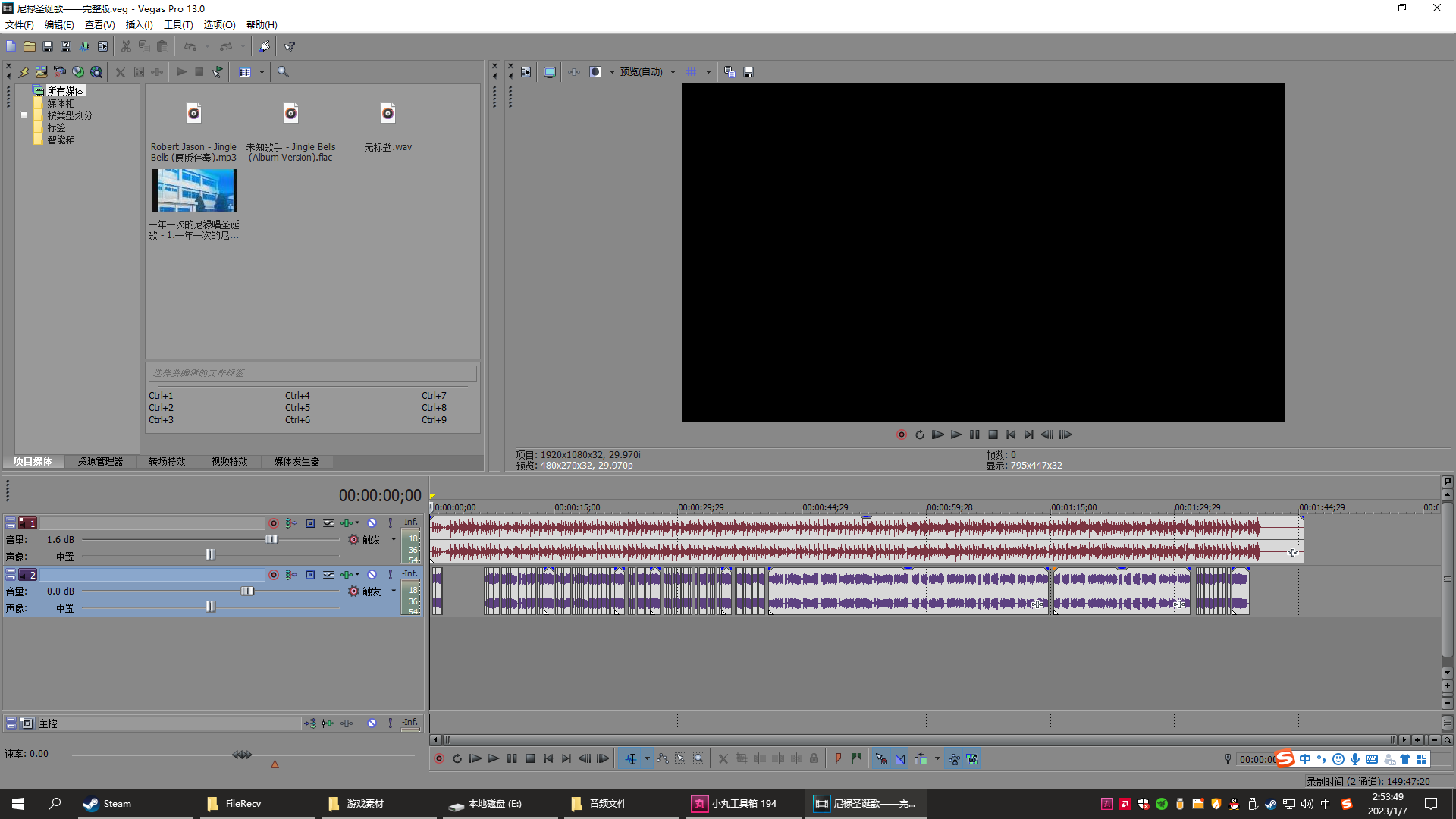The height and width of the screenshot is (819, 1456).
Task: Open the preview overlays grid dropdown arrow
Action: click(x=709, y=72)
